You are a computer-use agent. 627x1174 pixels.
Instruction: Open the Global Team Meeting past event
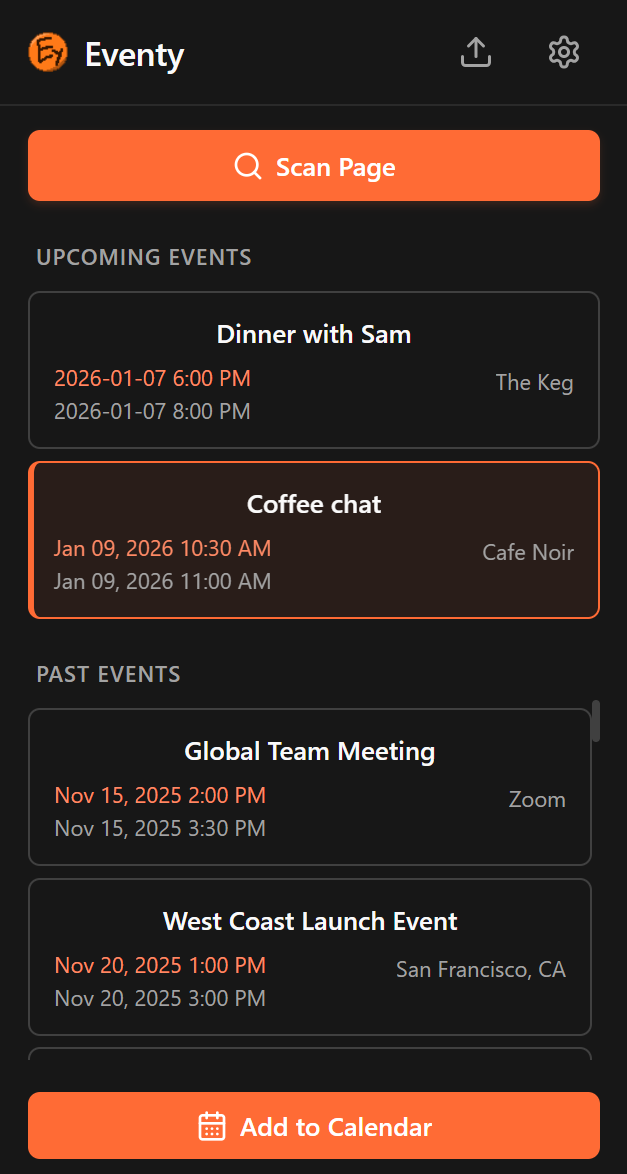[310, 752]
